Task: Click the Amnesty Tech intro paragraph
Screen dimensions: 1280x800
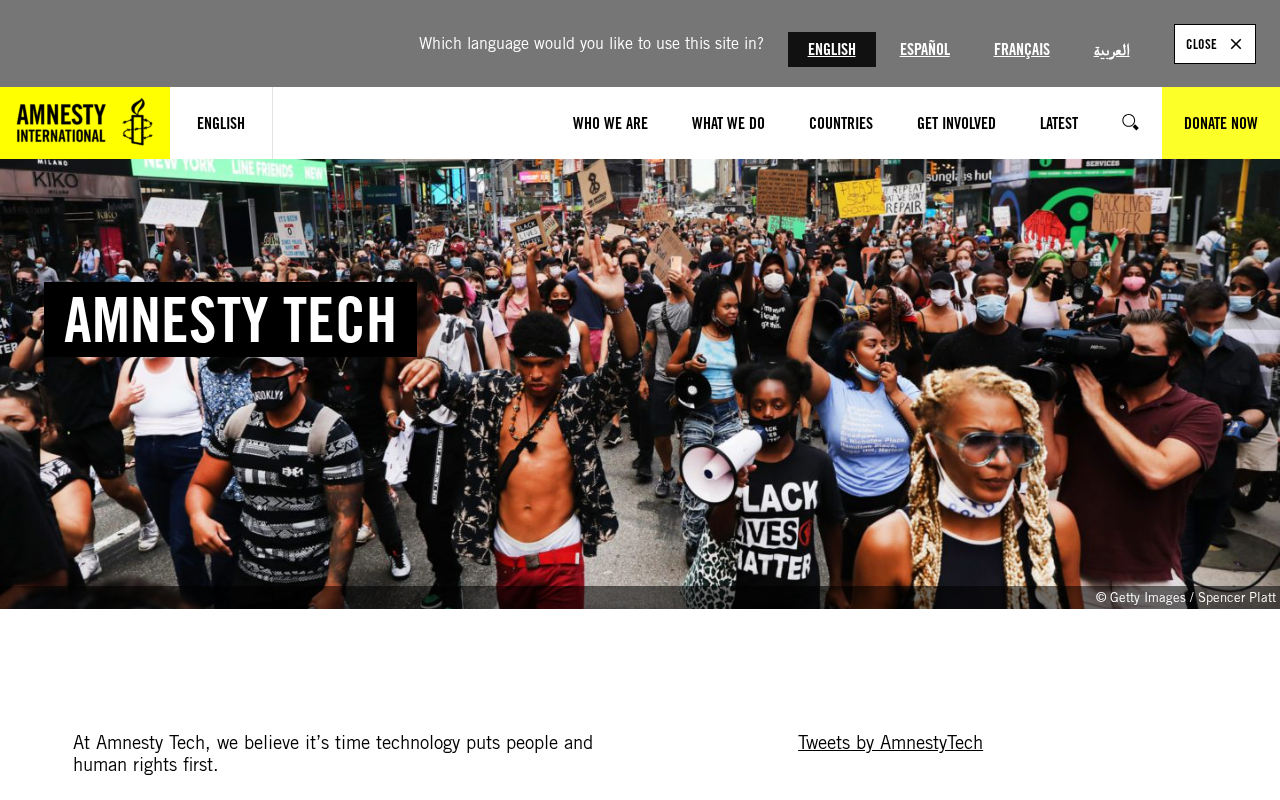Action: point(333,754)
